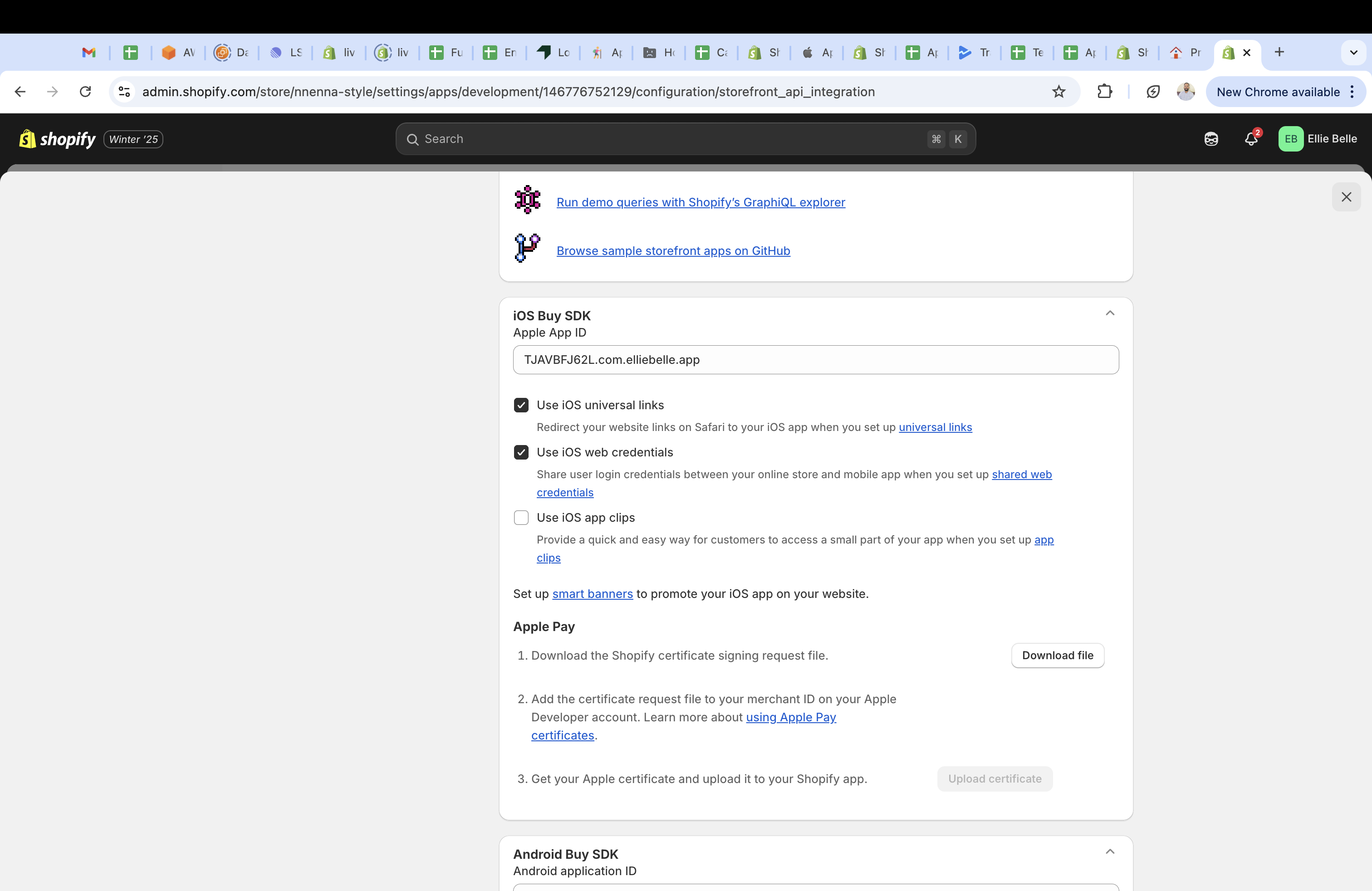Collapse the Android Buy SDK section
1372x891 pixels.
[1110, 852]
